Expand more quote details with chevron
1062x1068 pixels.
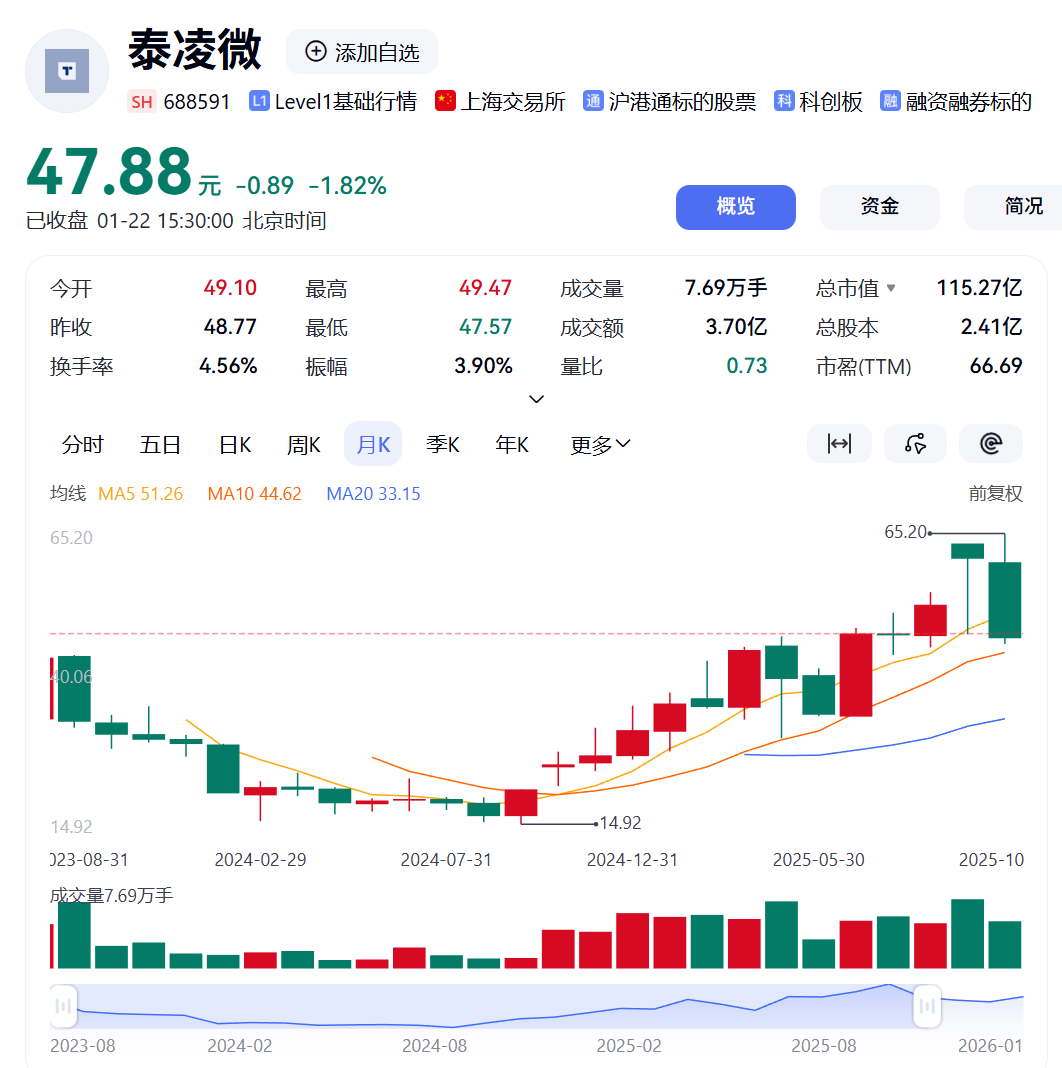point(536,399)
